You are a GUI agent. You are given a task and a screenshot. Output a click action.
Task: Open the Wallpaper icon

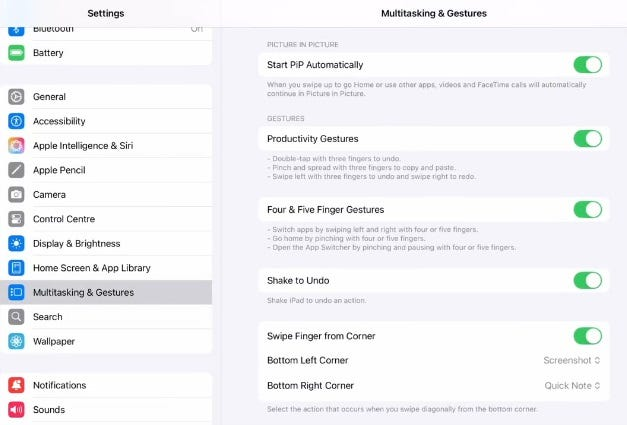(16, 341)
